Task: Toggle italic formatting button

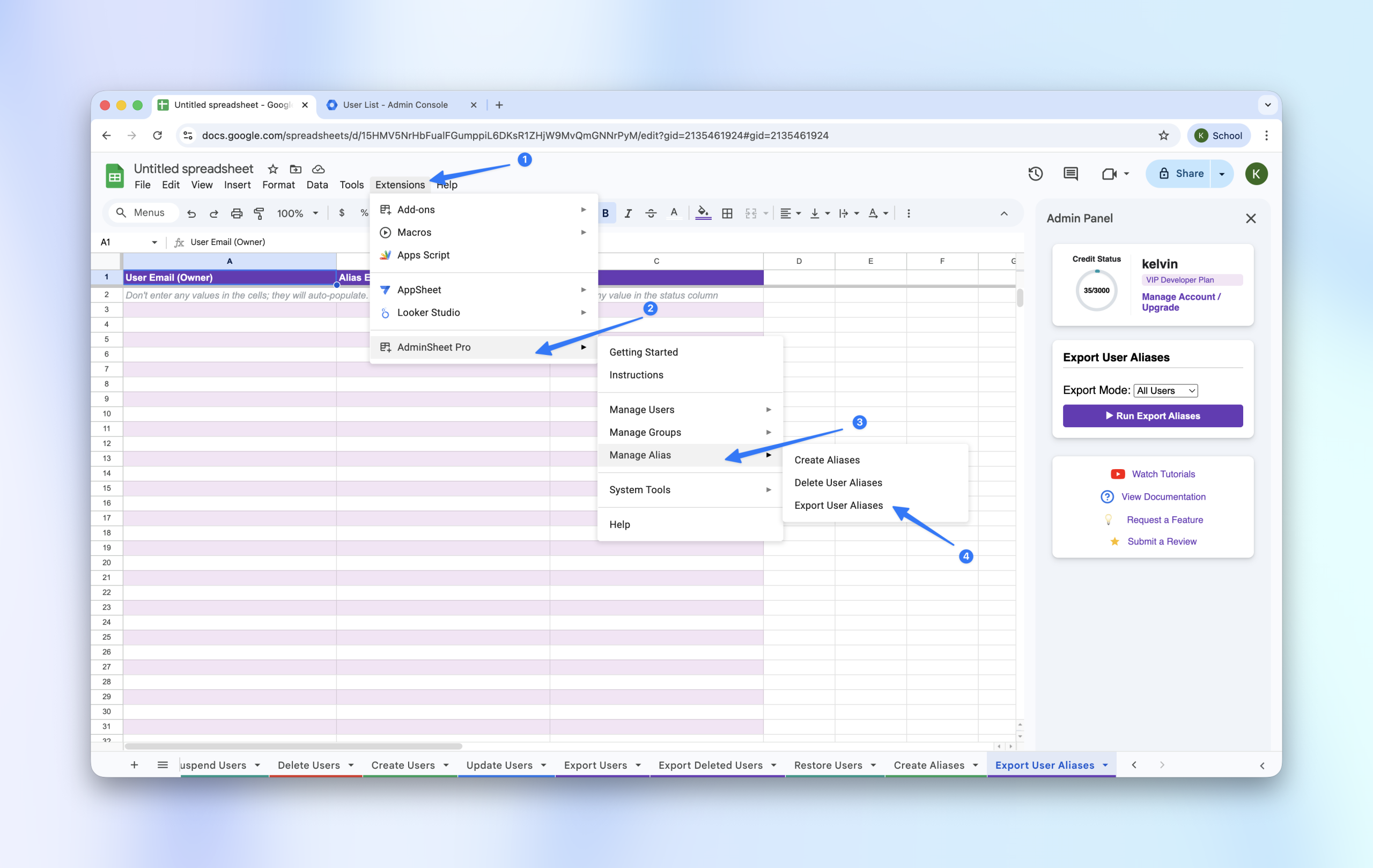Action: [628, 213]
